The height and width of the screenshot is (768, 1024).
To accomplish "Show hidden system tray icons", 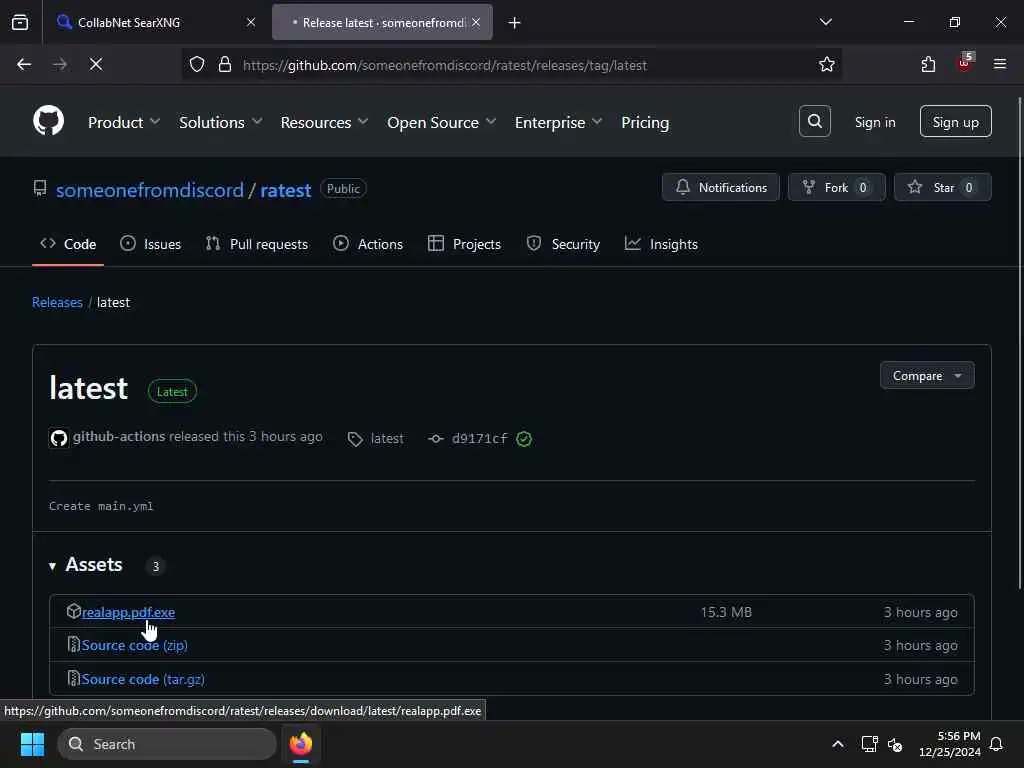I will (838, 744).
